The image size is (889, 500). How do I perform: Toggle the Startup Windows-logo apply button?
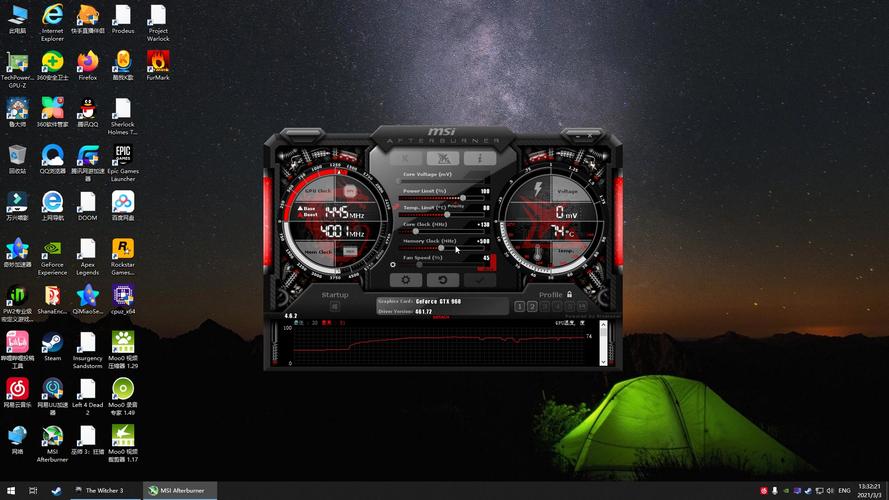click(335, 307)
